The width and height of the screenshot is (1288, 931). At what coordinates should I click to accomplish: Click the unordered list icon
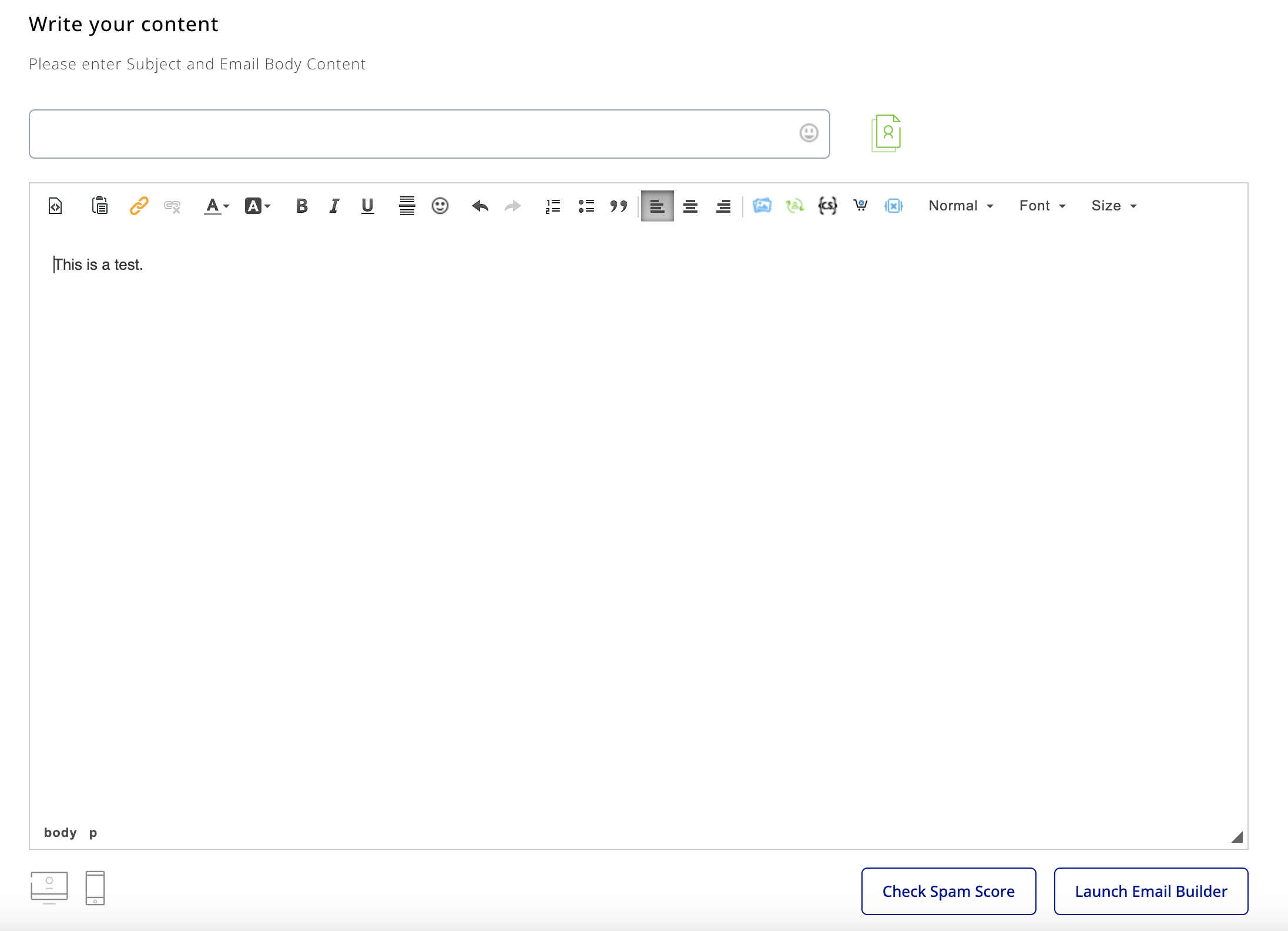(585, 205)
